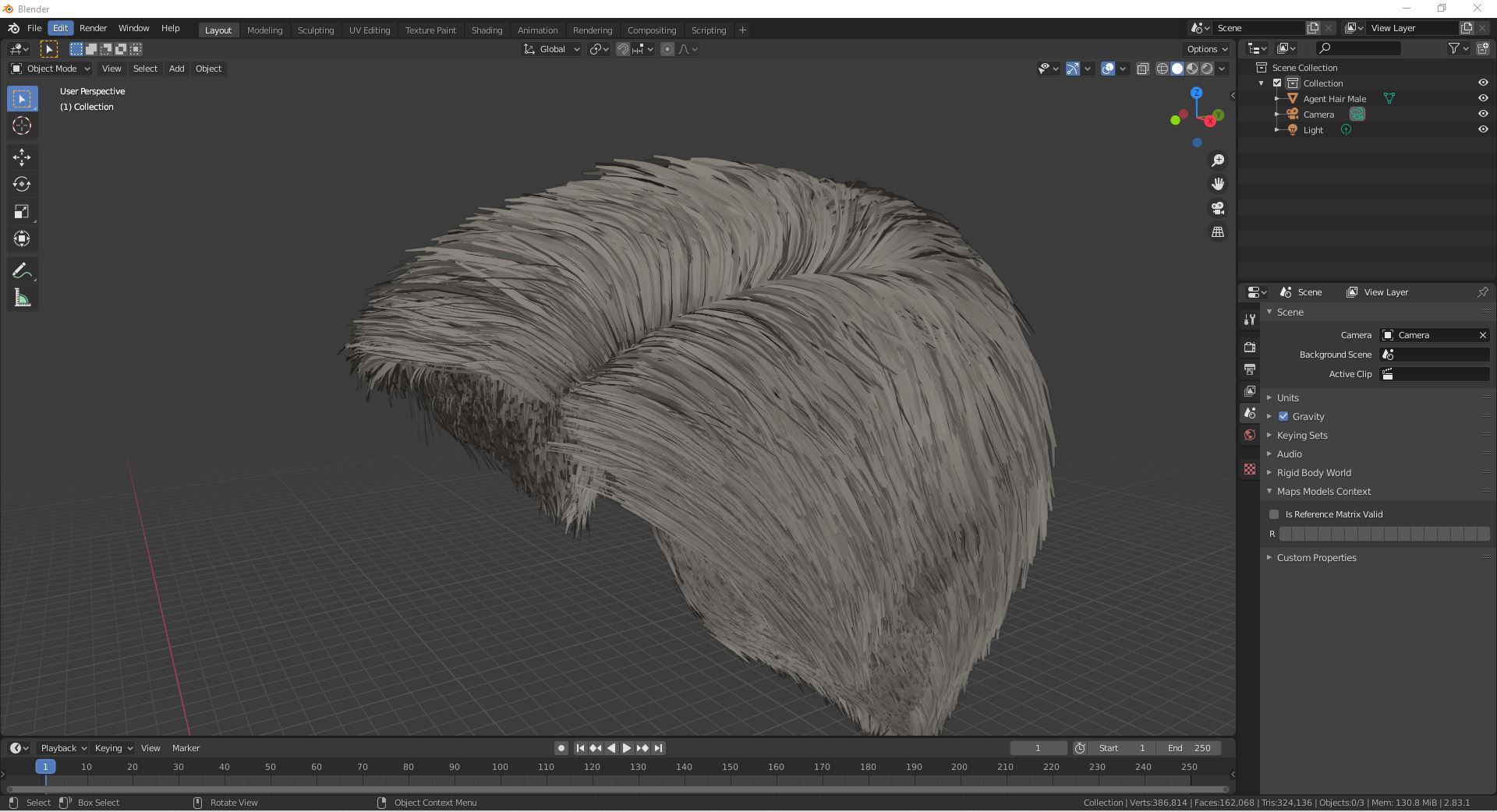
Task: Activate the Move tool
Action: 22,157
